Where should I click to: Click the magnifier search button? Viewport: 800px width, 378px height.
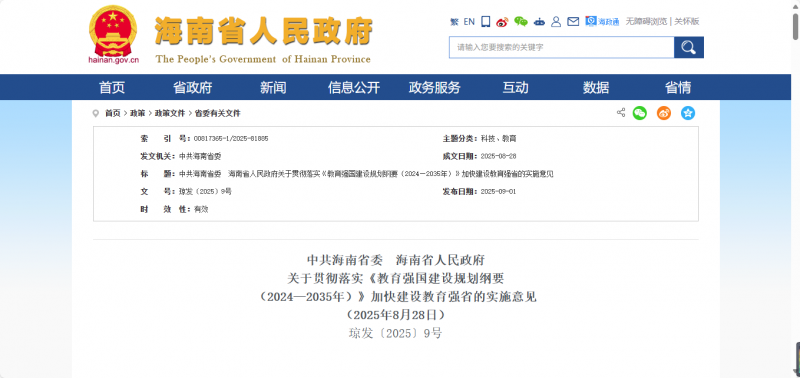(x=689, y=47)
